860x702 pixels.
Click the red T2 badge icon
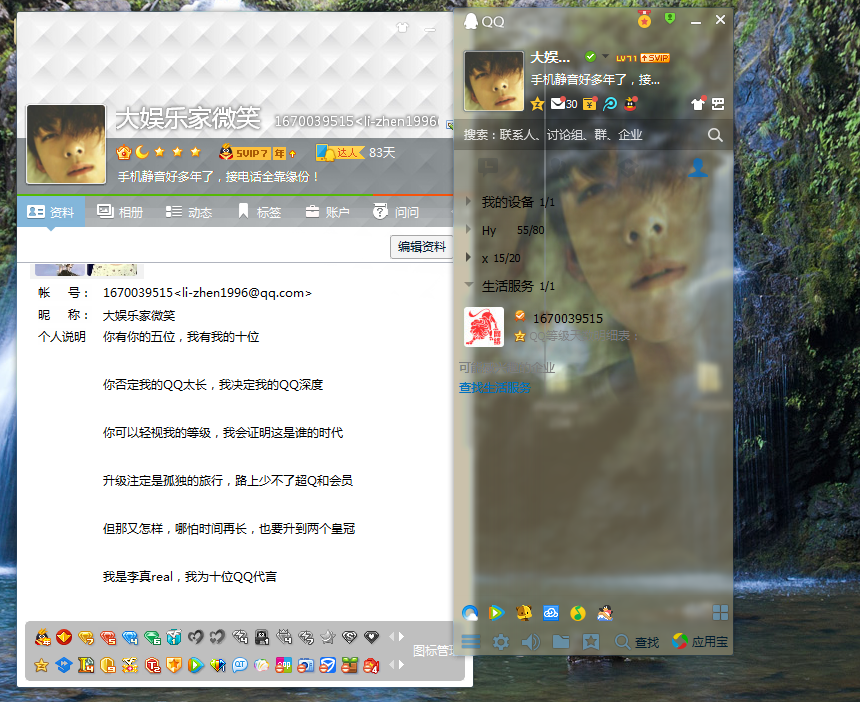(x=152, y=665)
